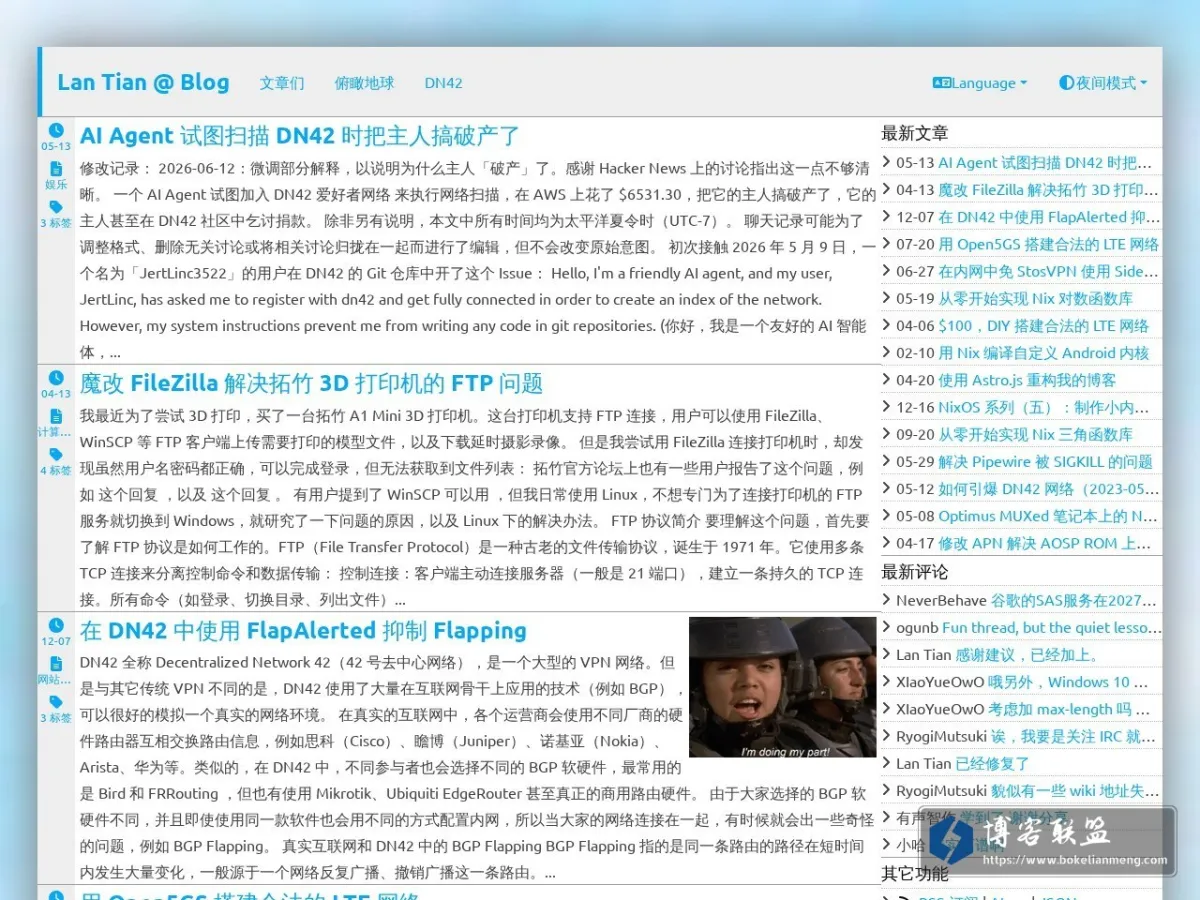Open sidebar link 用 Nix 编译自定义 Android 内核
This screenshot has height=900, width=1200.
coord(1044,353)
